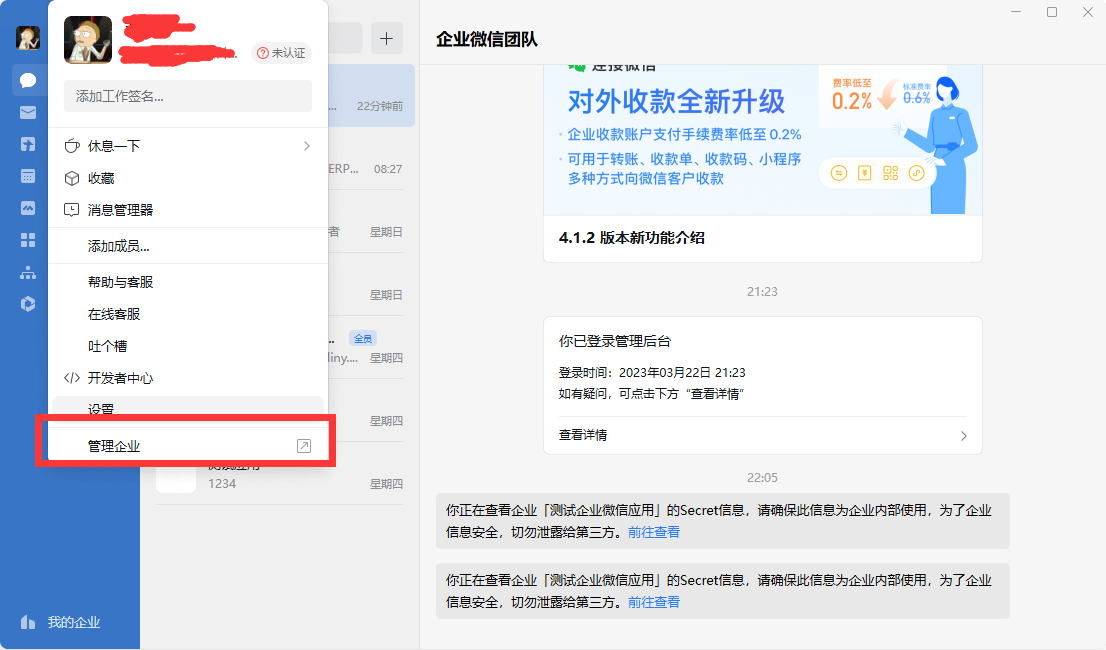1106x650 pixels.
Task: Open the Workbench grid icon in sidebar
Action: tap(28, 240)
